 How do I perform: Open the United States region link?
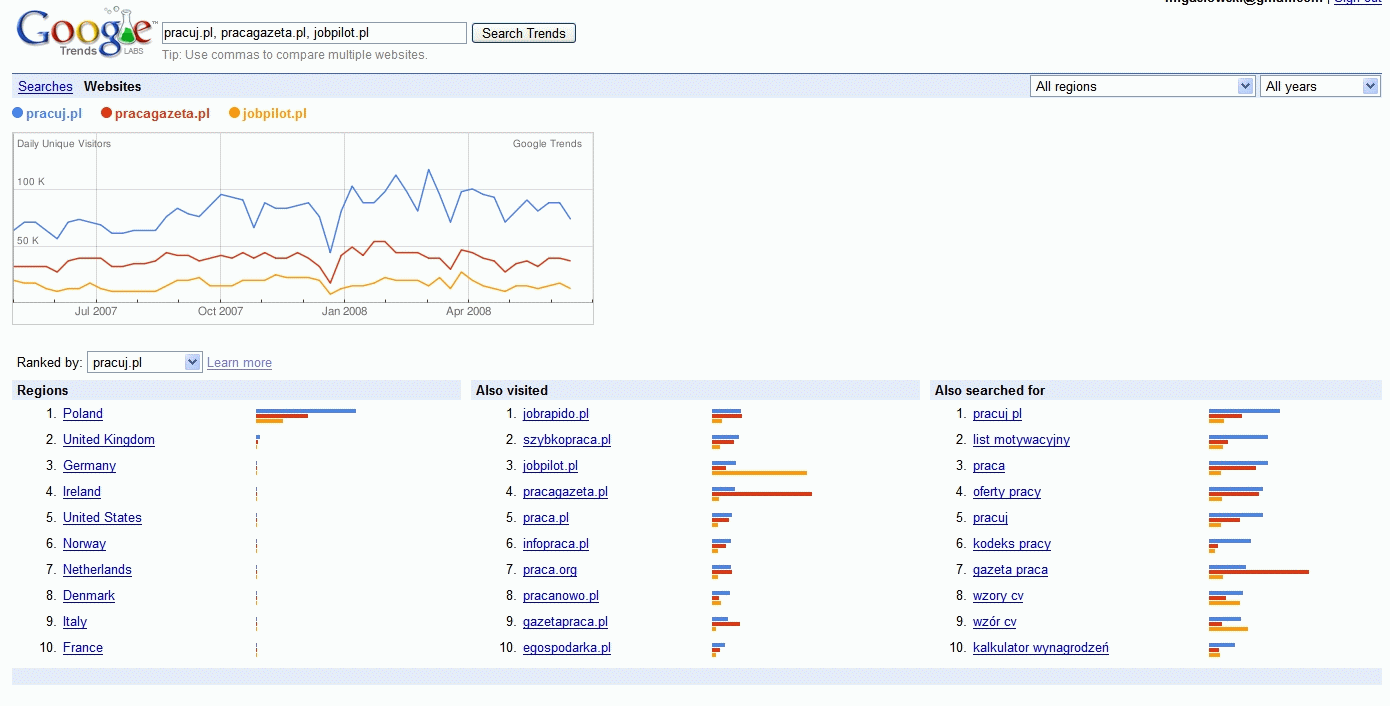(x=102, y=518)
